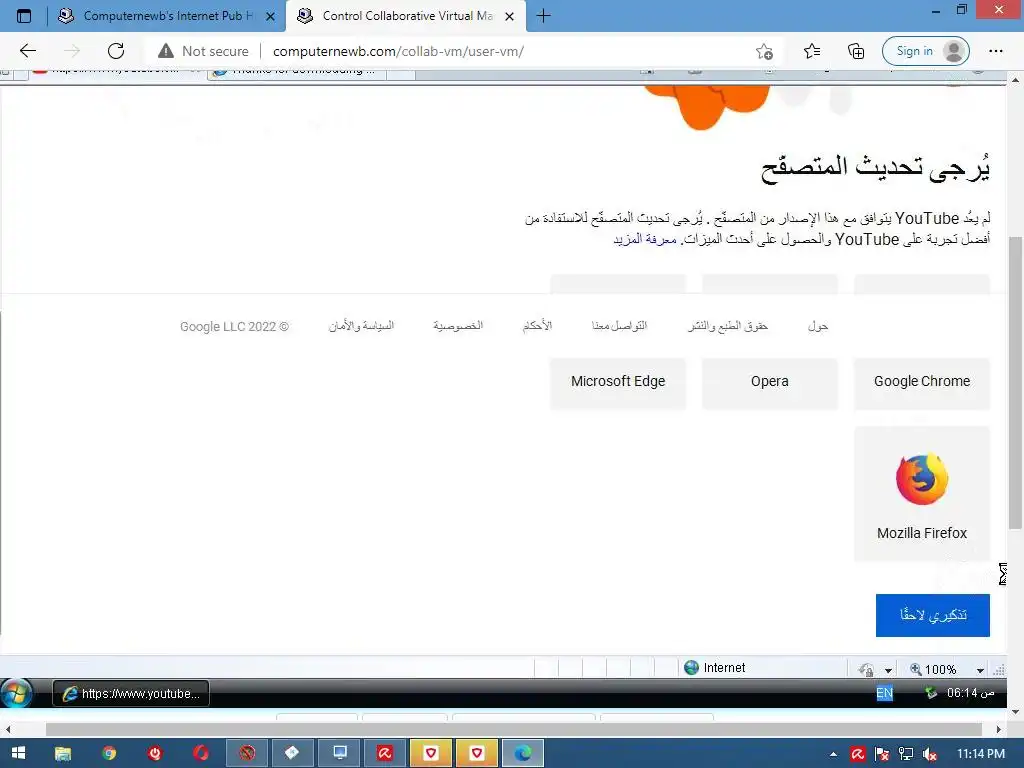Open the IE protected mode dropdown arrow
The width and height of the screenshot is (1024, 768).
click(x=888, y=670)
